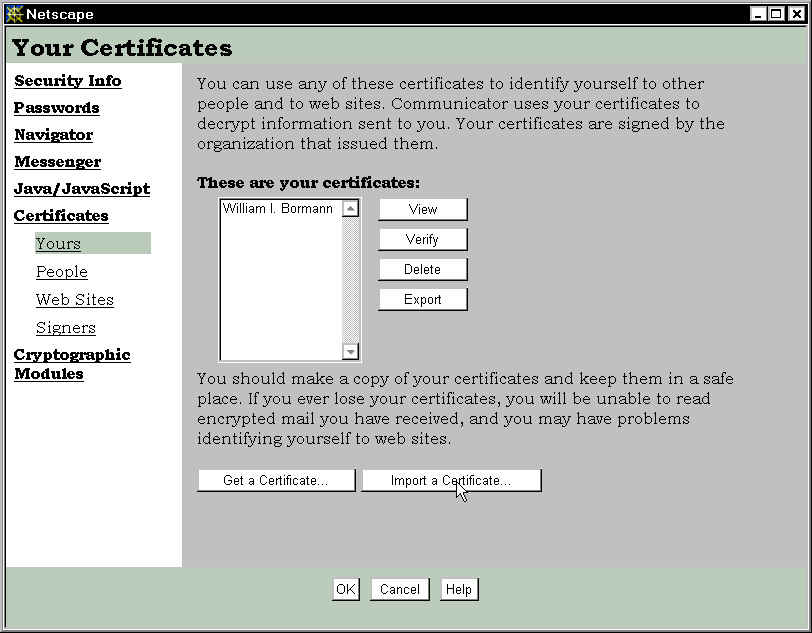The image size is (812, 633).
Task: Maximize the Netscape window
Action: (x=777, y=14)
